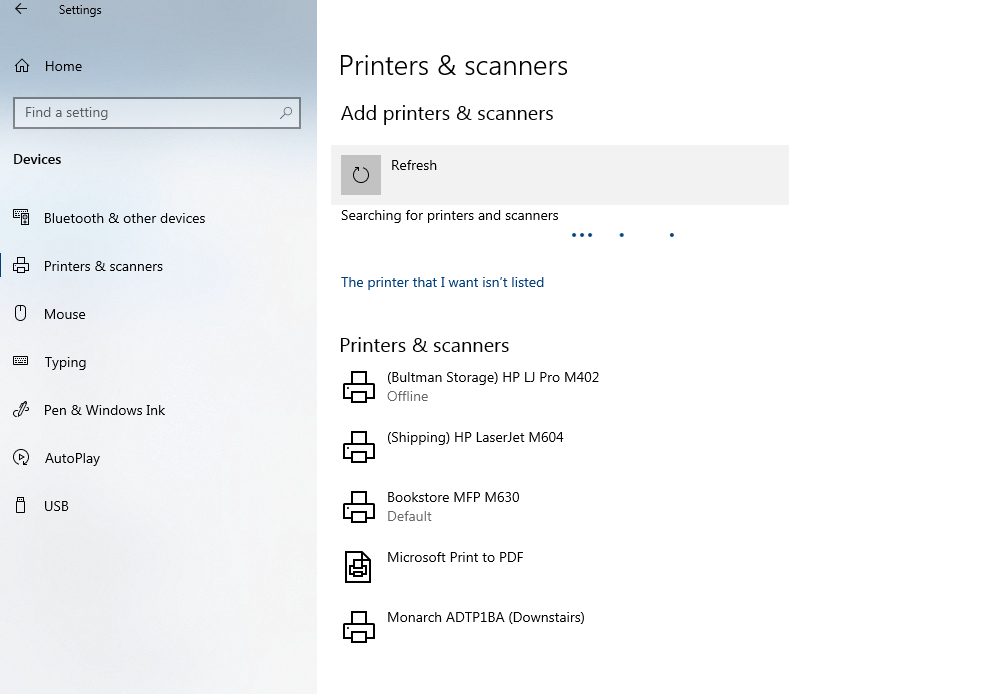Select Monarch ADTP1BA (Downstairs) printer name
Viewport: 984px width, 694px height.
click(485, 617)
